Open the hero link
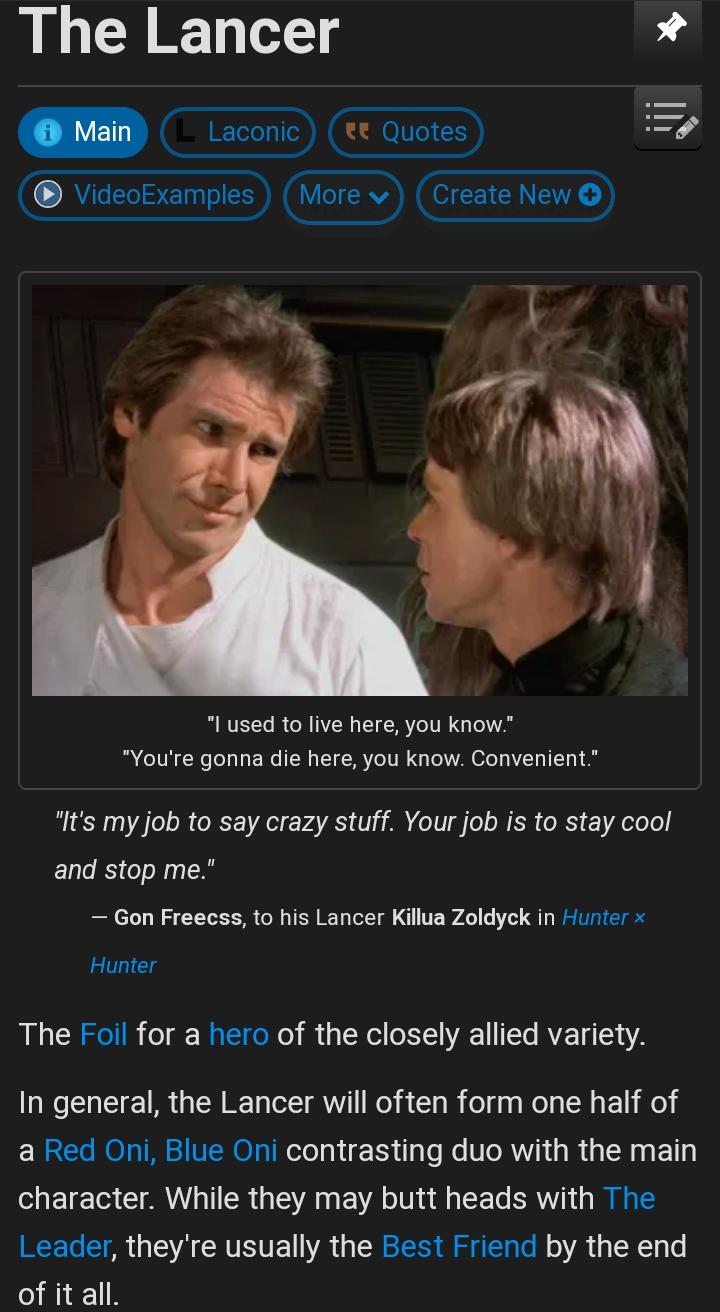 pyautogui.click(x=239, y=1034)
